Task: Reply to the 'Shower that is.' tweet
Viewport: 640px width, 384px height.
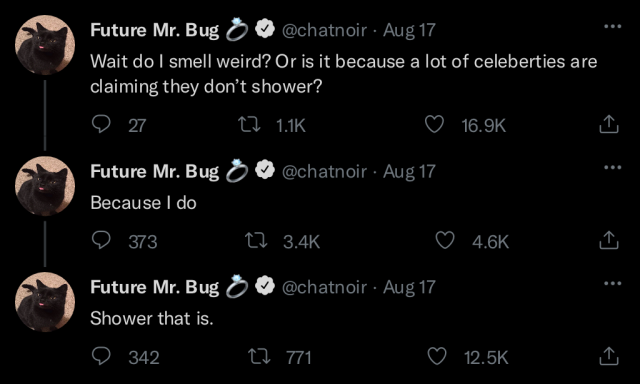Action: click(101, 356)
